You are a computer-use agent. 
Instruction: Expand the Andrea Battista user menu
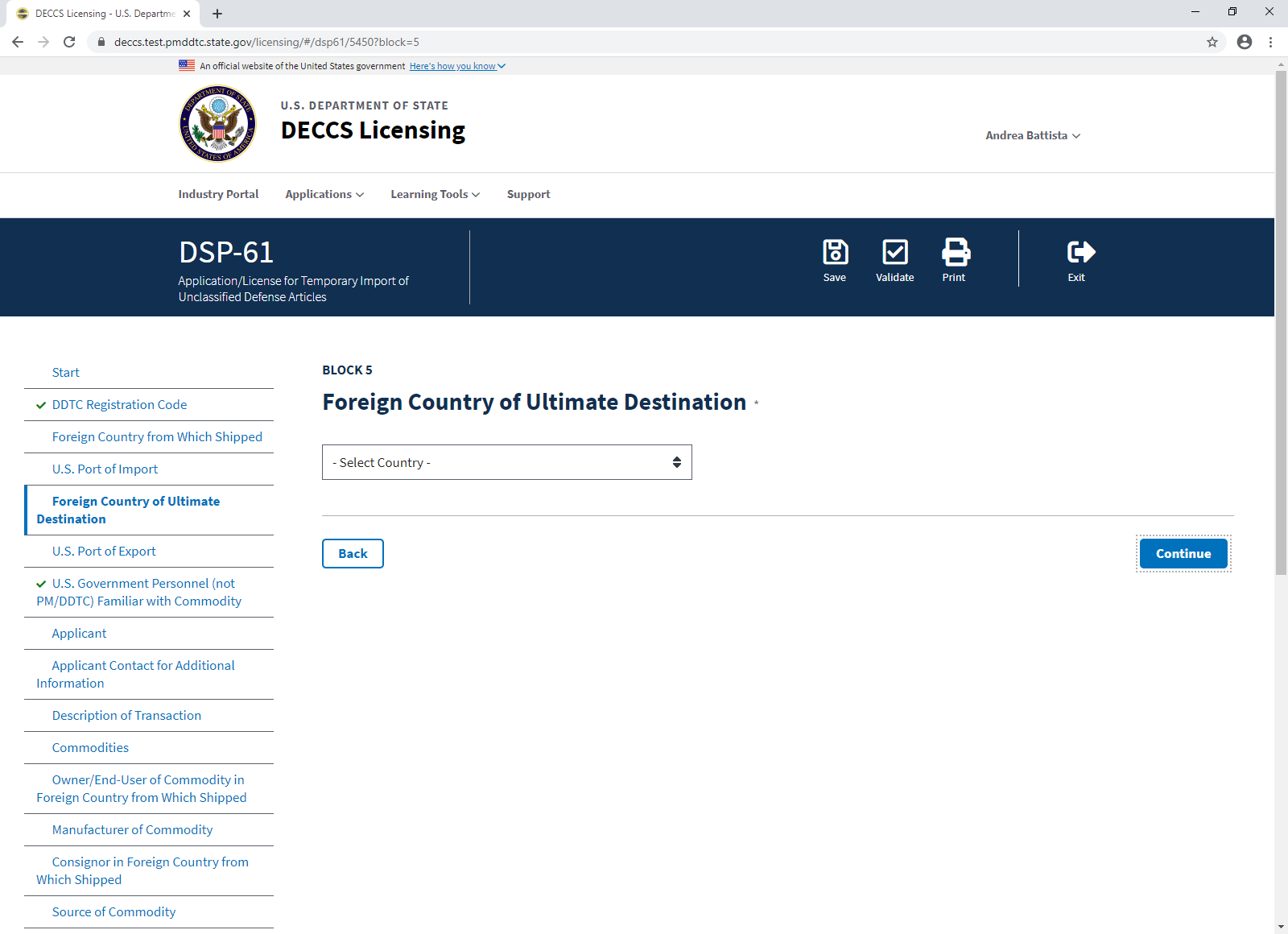coord(1033,135)
